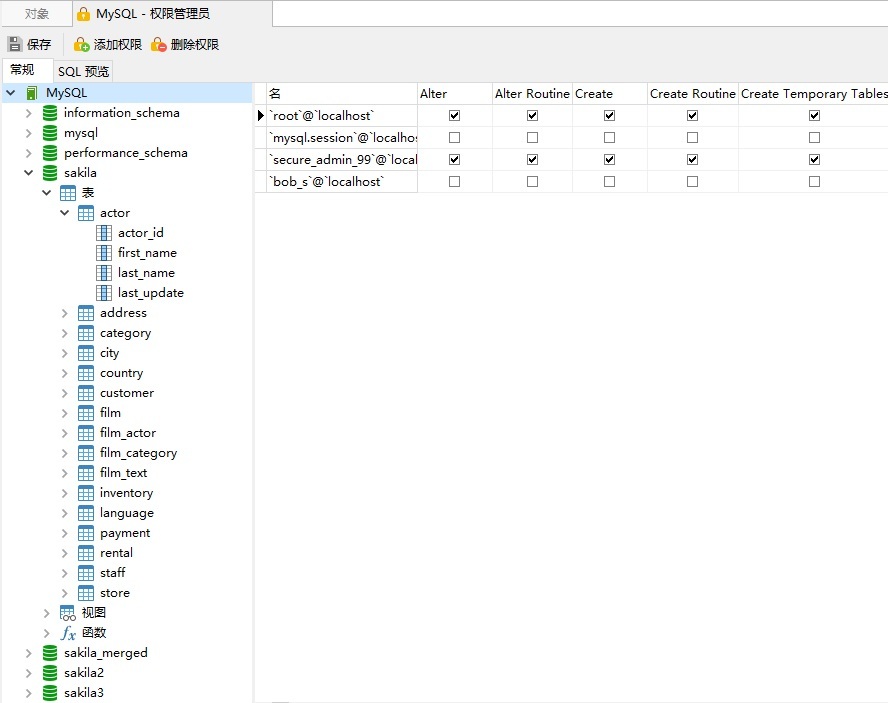Viewport: 888px width, 703px height.
Task: Click the last_name column icon
Action: tap(104, 273)
